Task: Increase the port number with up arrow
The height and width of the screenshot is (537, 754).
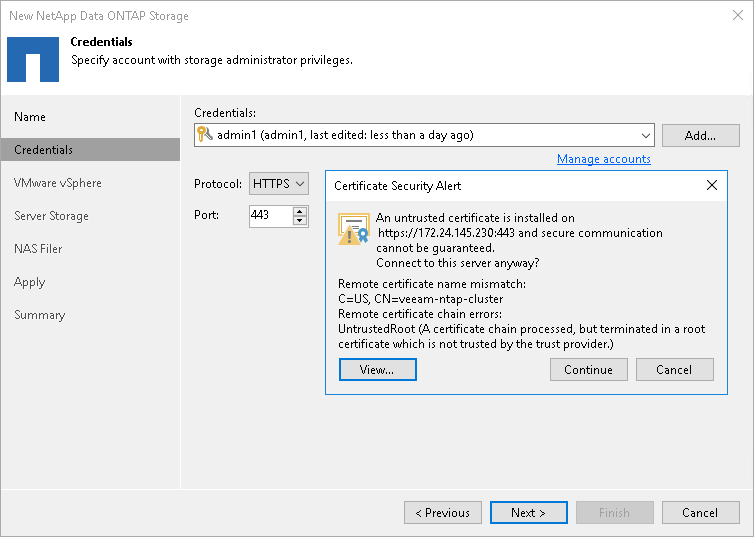Action: click(x=300, y=210)
